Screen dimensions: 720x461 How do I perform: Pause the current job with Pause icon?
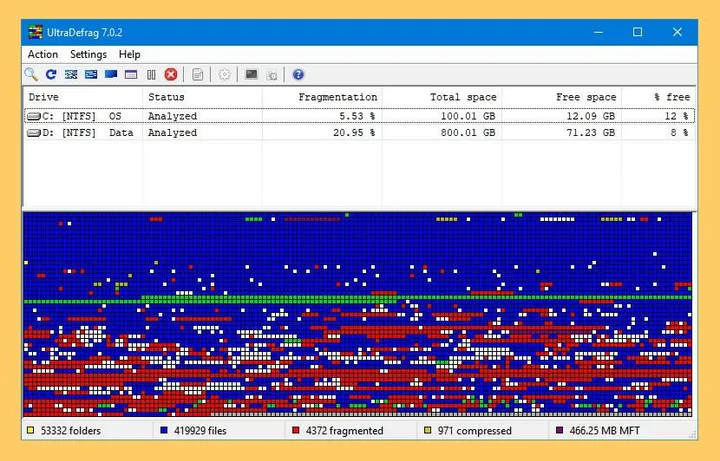tap(151, 74)
